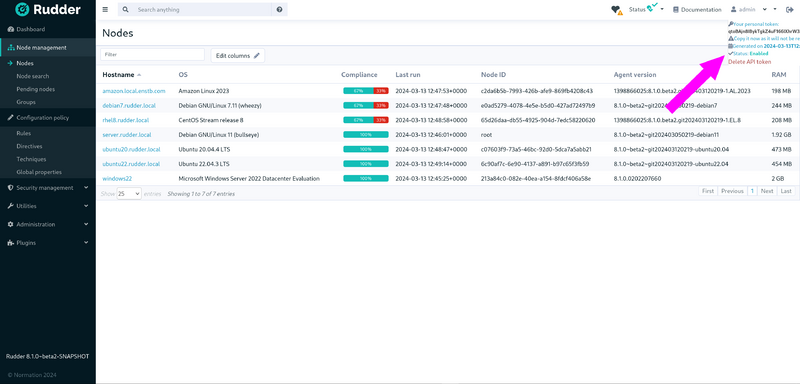The width and height of the screenshot is (800, 384).
Task: Open node amazon.local.enstb.com
Action: point(134,91)
